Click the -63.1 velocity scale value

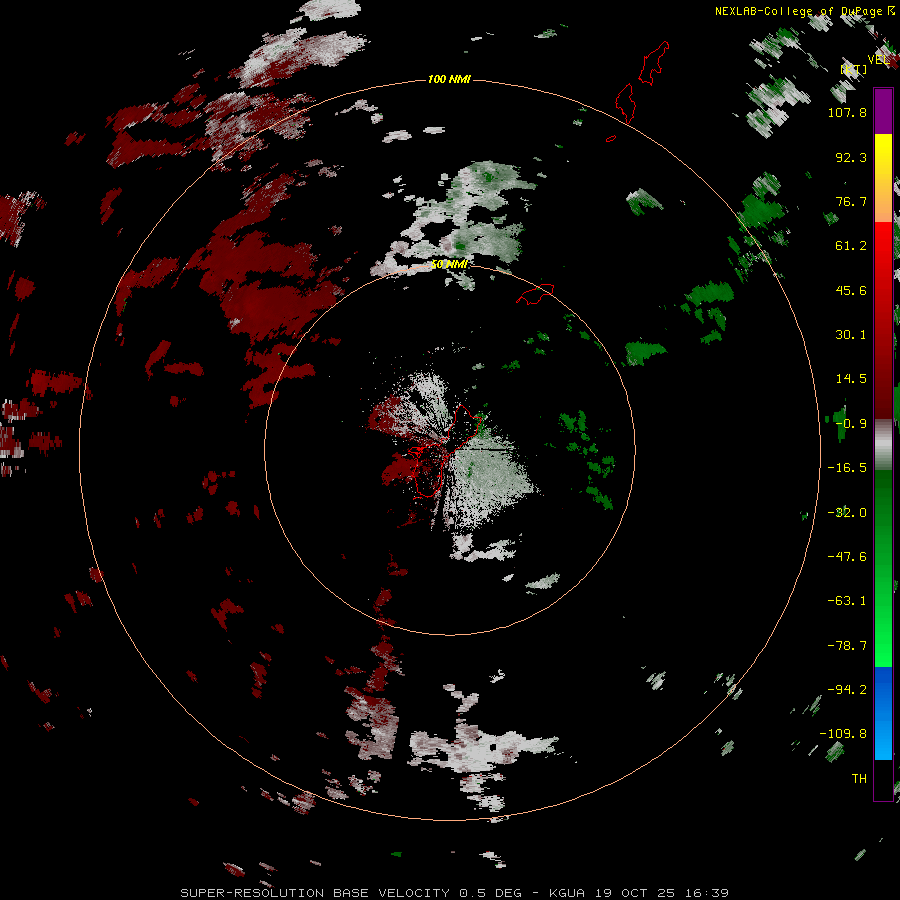coord(847,601)
